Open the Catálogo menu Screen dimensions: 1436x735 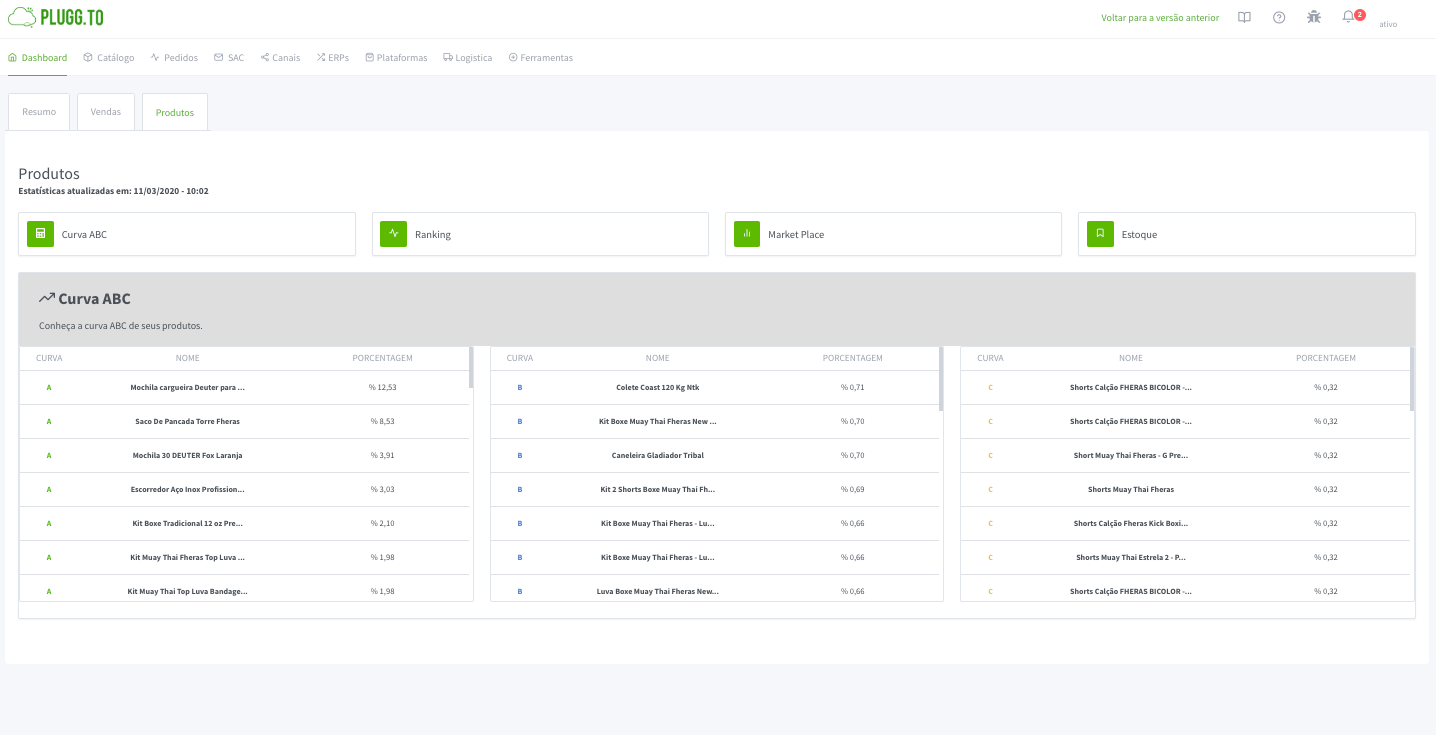point(109,58)
